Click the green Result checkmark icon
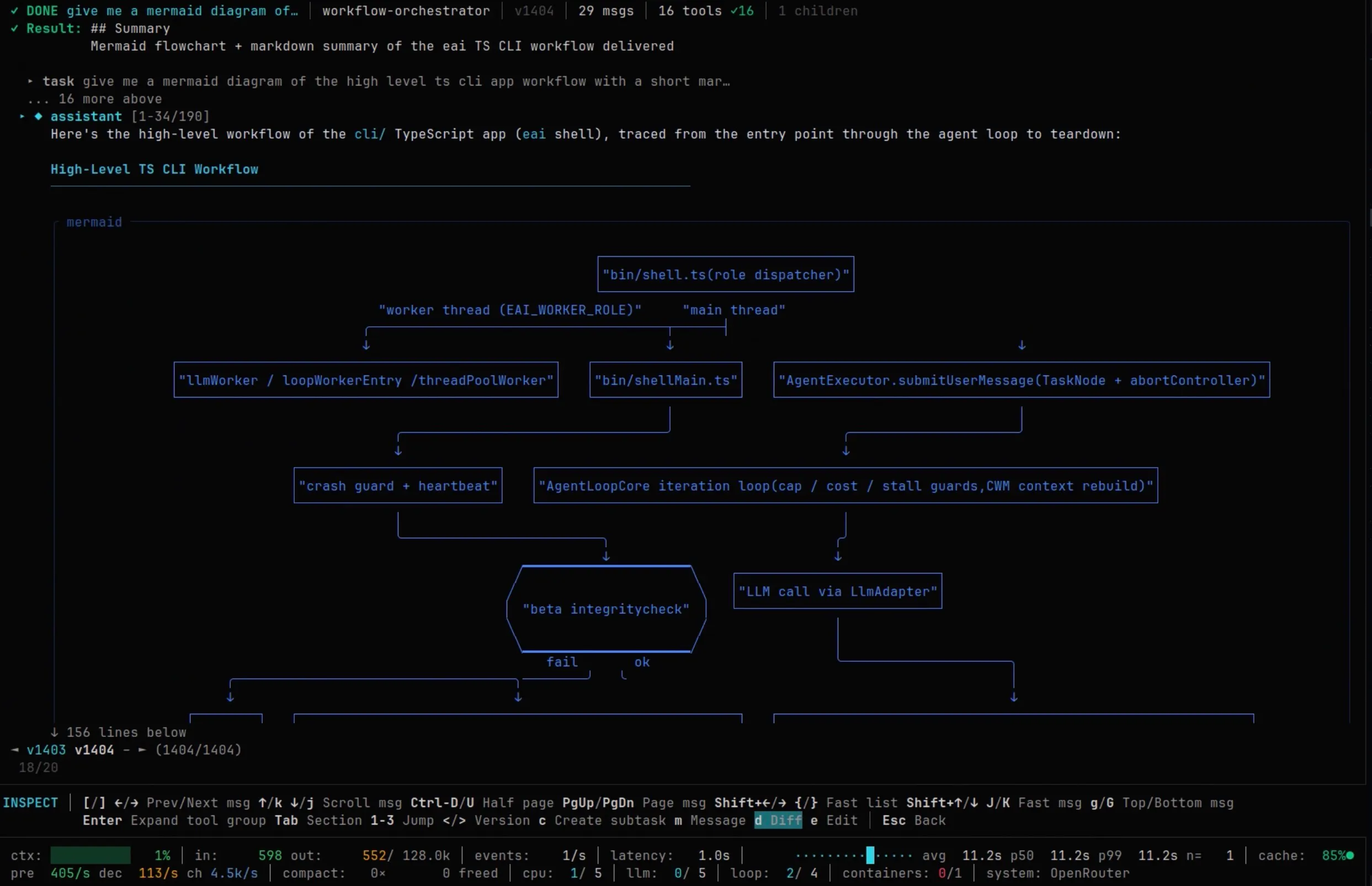 pos(14,28)
